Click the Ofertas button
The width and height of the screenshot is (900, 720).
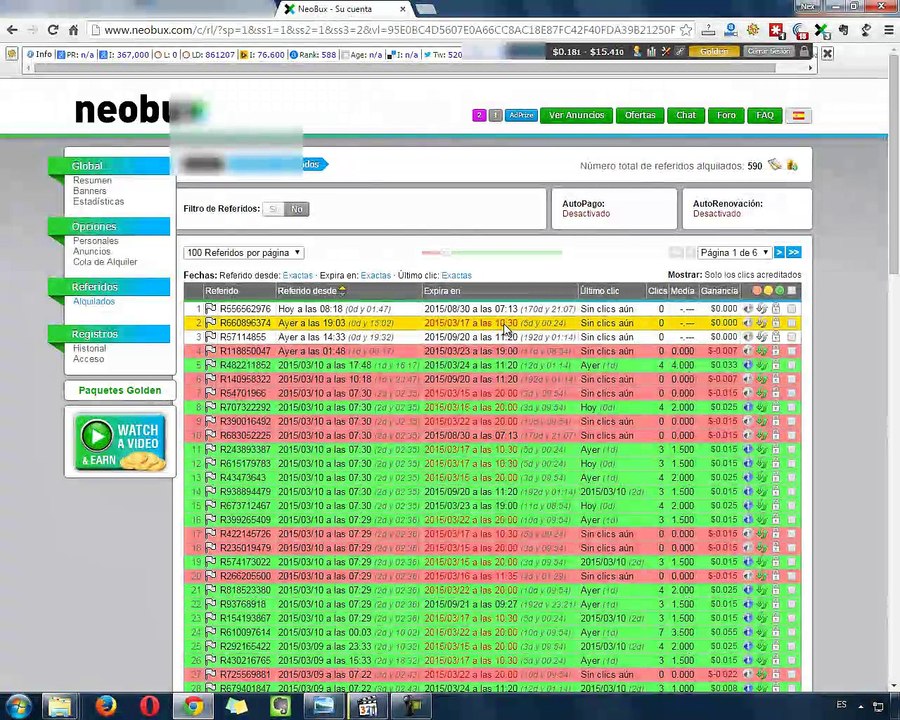pos(640,115)
